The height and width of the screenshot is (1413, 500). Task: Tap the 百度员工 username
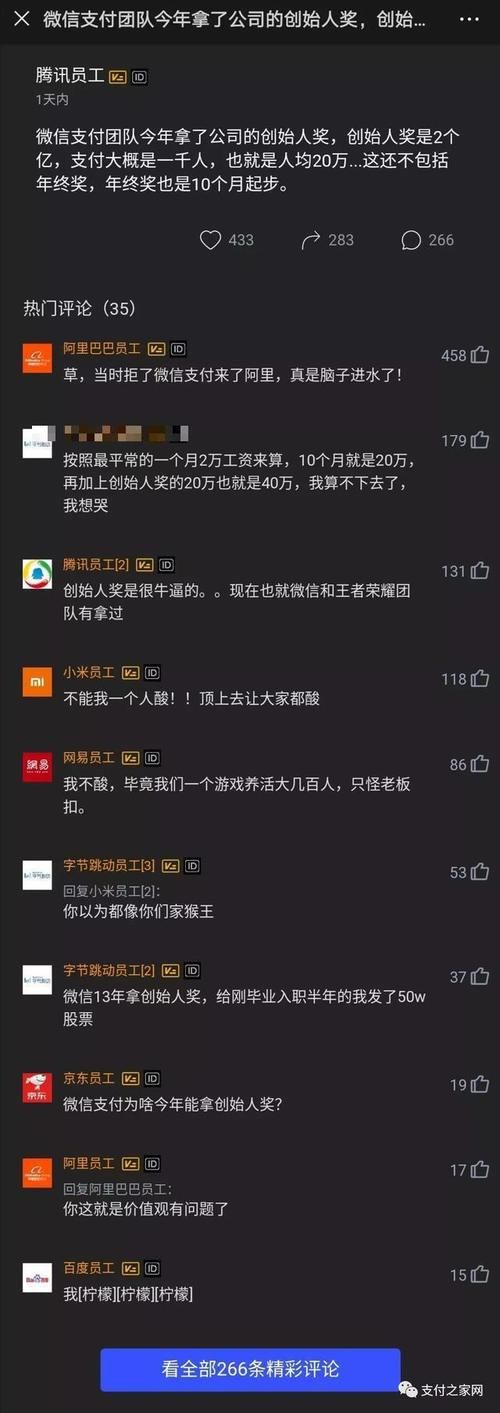[x=89, y=1267]
